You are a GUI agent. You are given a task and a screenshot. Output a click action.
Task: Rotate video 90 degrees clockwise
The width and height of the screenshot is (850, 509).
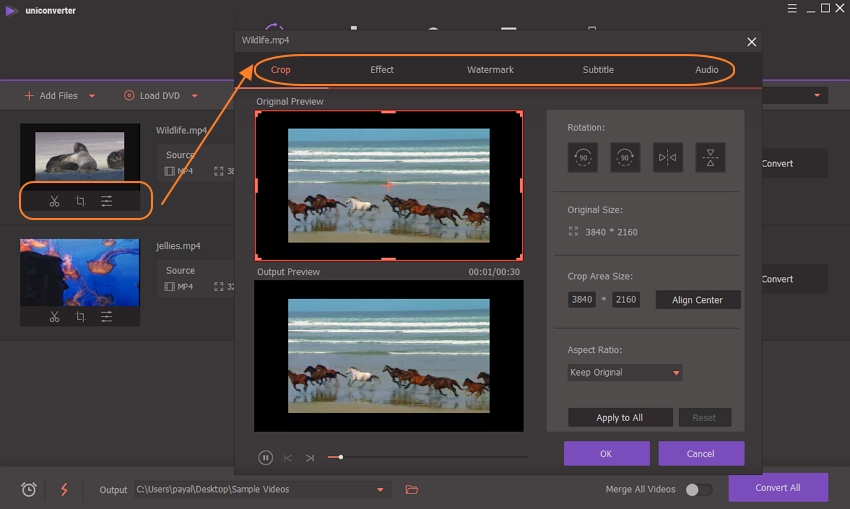point(625,158)
